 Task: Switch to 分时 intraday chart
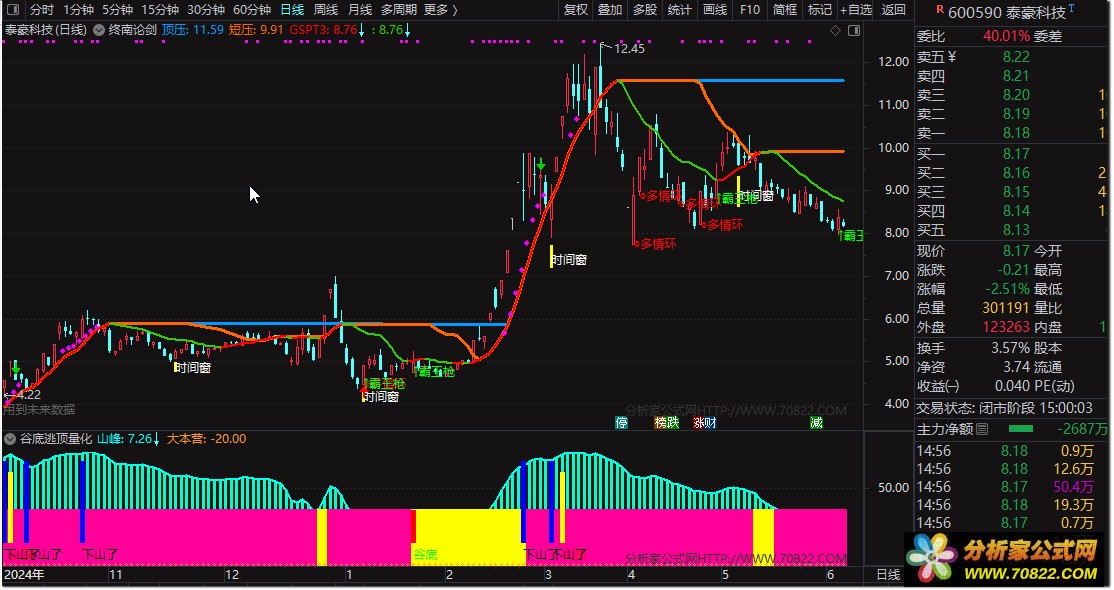(x=42, y=10)
